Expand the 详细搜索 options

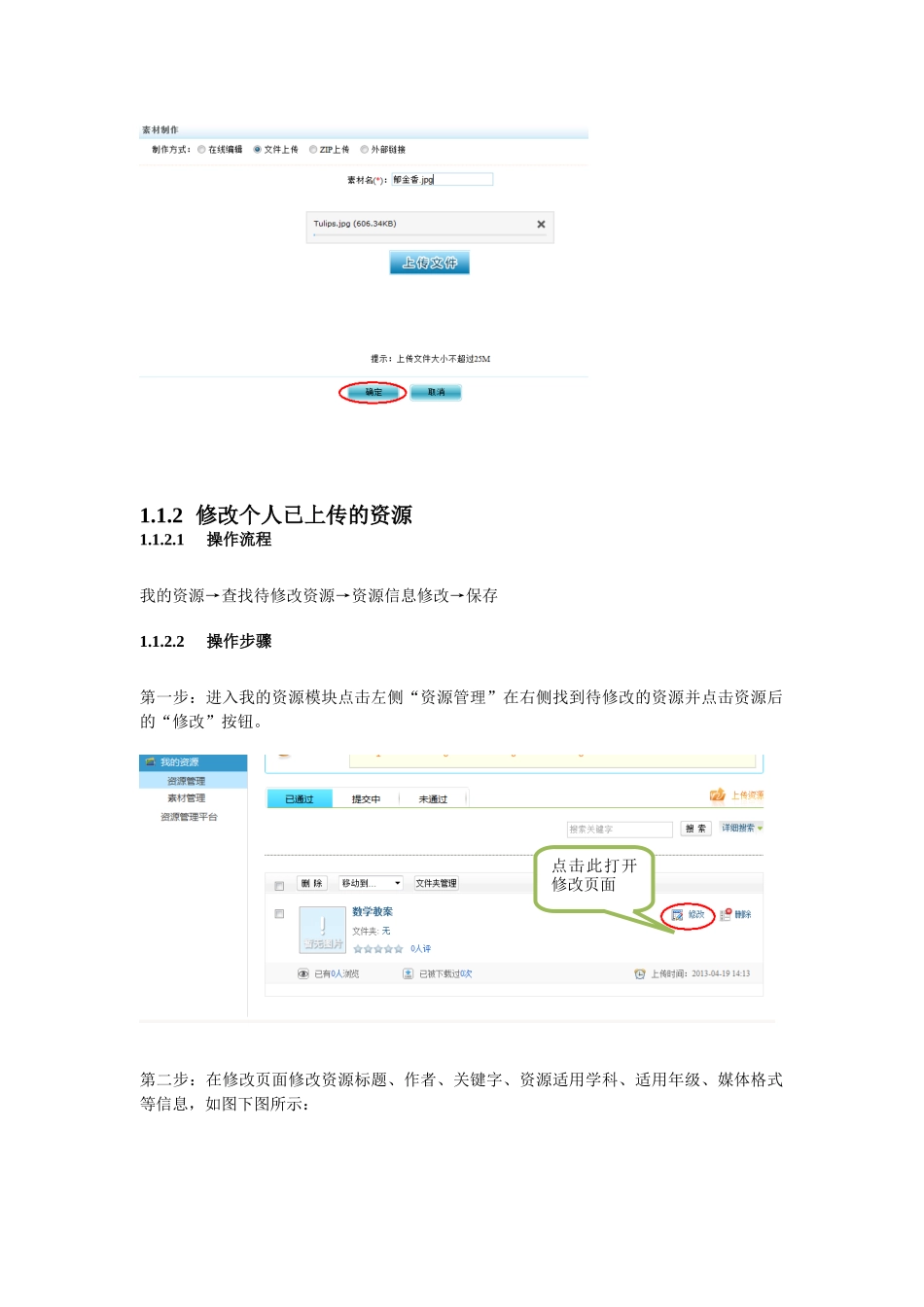click(x=741, y=829)
